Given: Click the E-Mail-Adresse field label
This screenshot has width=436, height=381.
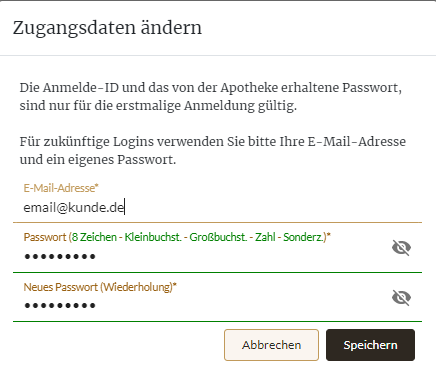Looking at the screenshot, I should 61,188.
